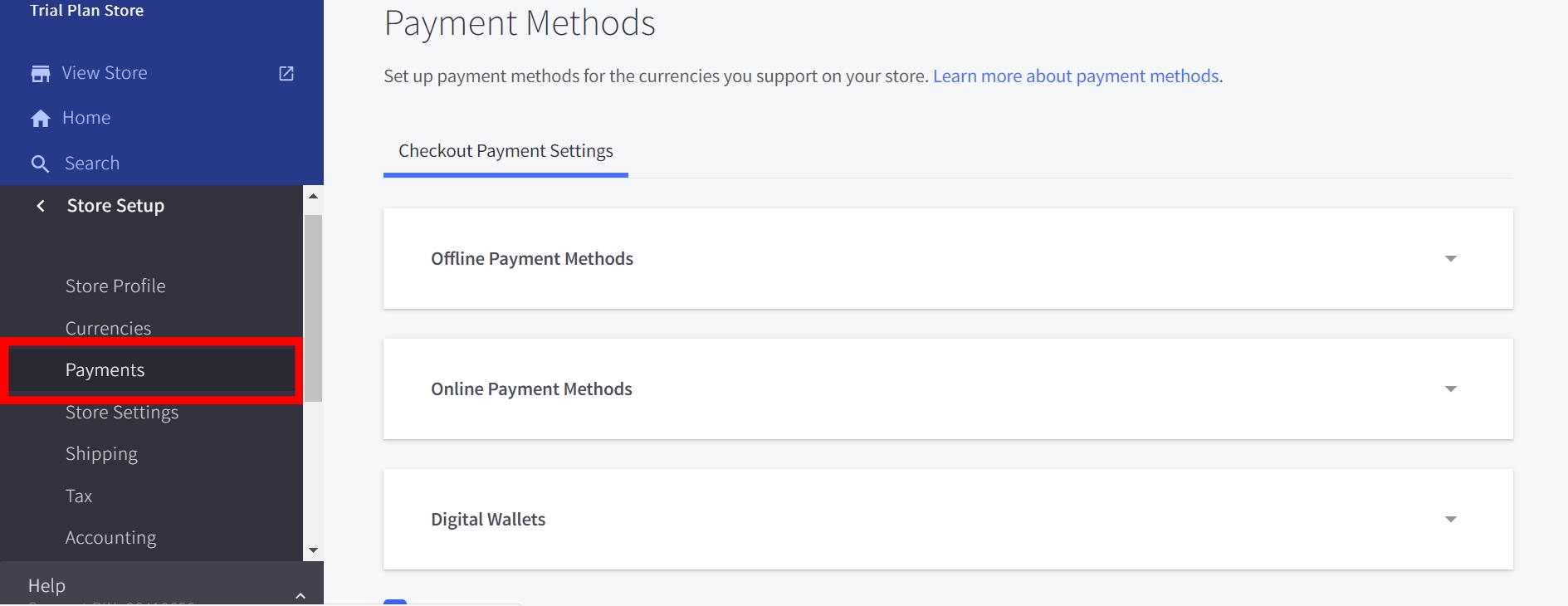1568x606 pixels.
Task: Open Store Profile in sidebar
Action: pyautogui.click(x=115, y=286)
